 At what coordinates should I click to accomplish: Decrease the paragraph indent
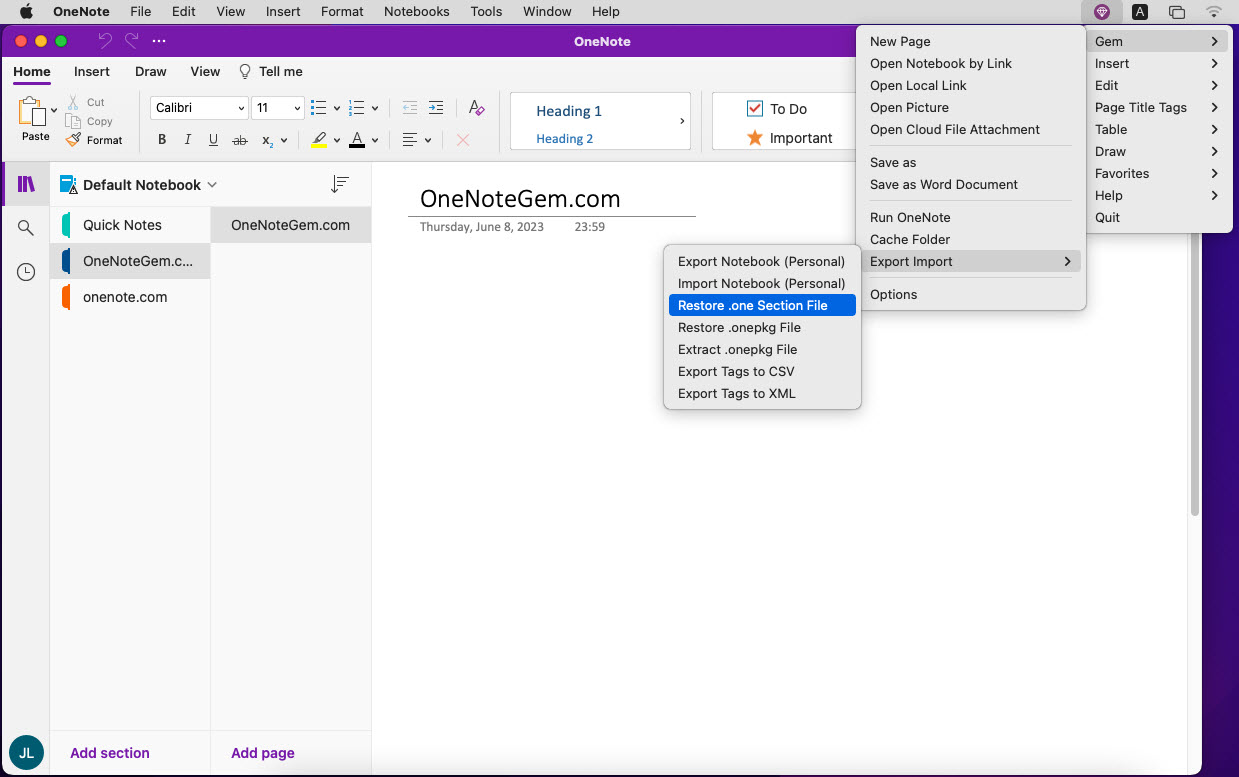click(x=409, y=108)
